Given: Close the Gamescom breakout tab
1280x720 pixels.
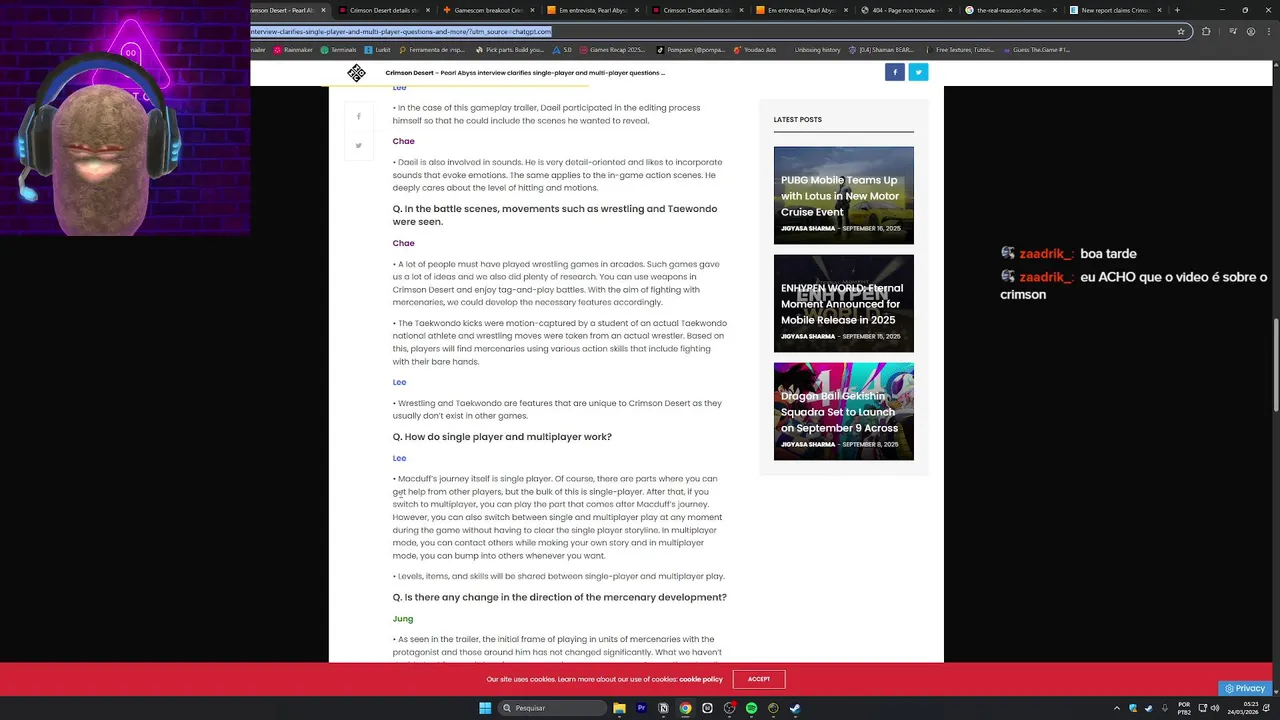Looking at the screenshot, I should point(532,10).
